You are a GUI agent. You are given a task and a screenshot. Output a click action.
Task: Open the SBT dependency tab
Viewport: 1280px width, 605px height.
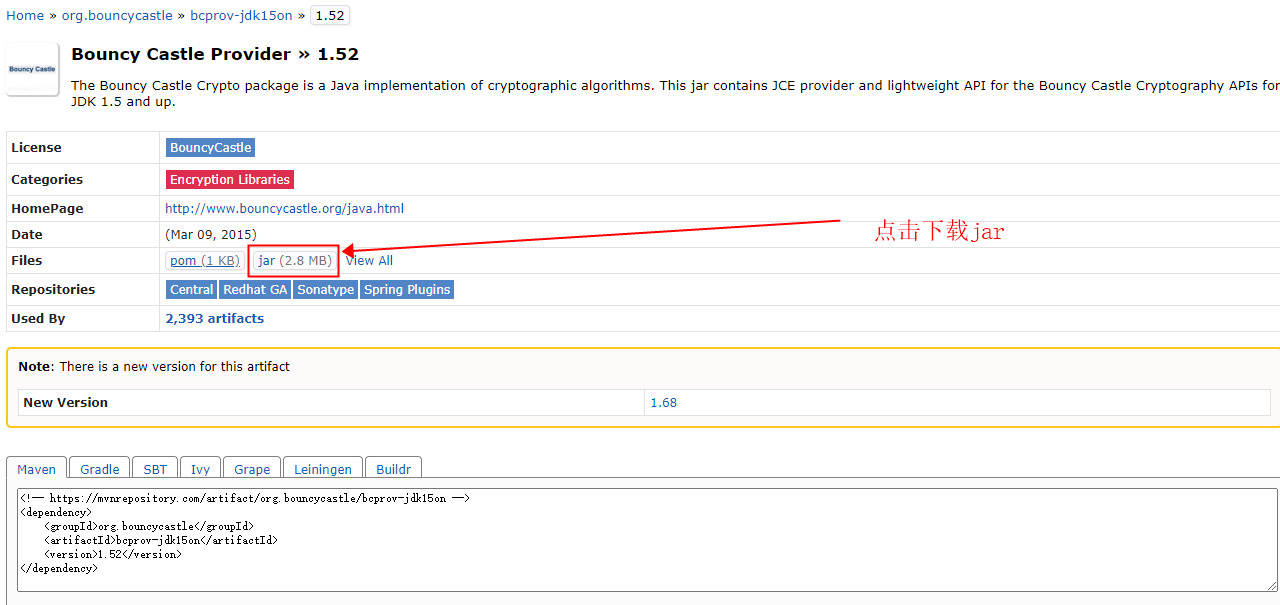155,469
